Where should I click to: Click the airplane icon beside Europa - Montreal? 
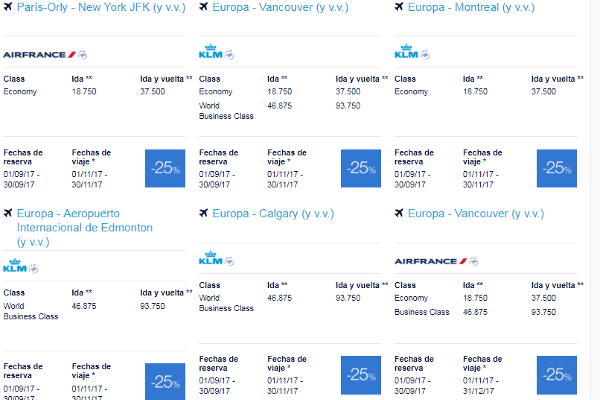399,7
